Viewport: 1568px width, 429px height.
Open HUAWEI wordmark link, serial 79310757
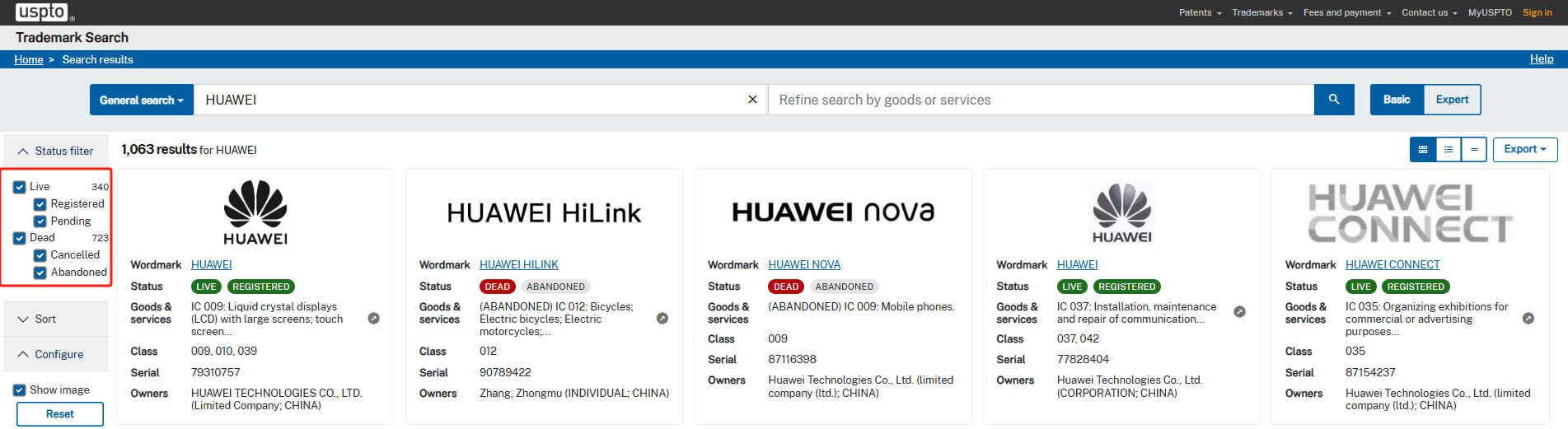(x=212, y=264)
